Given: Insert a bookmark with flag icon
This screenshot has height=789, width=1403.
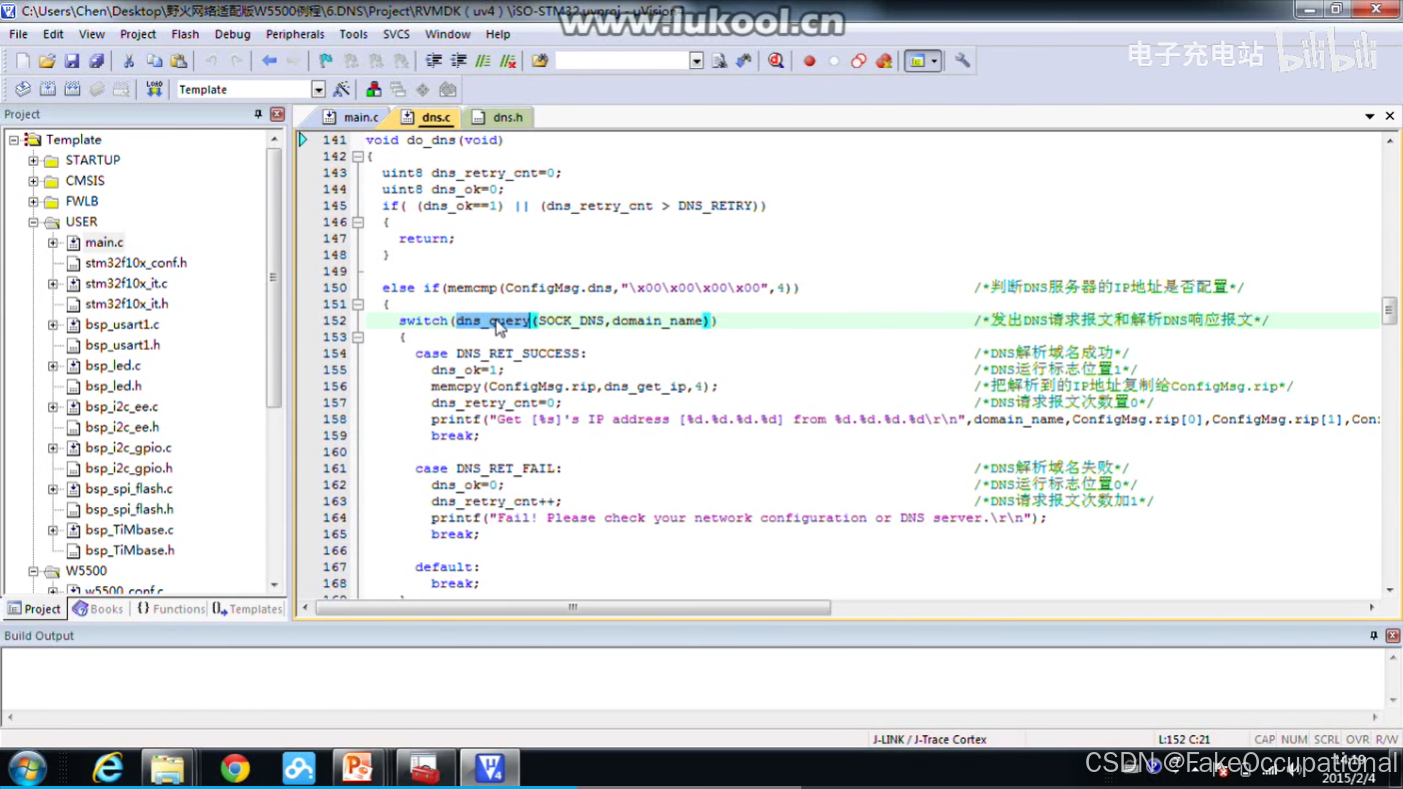Looking at the screenshot, I should (x=325, y=61).
